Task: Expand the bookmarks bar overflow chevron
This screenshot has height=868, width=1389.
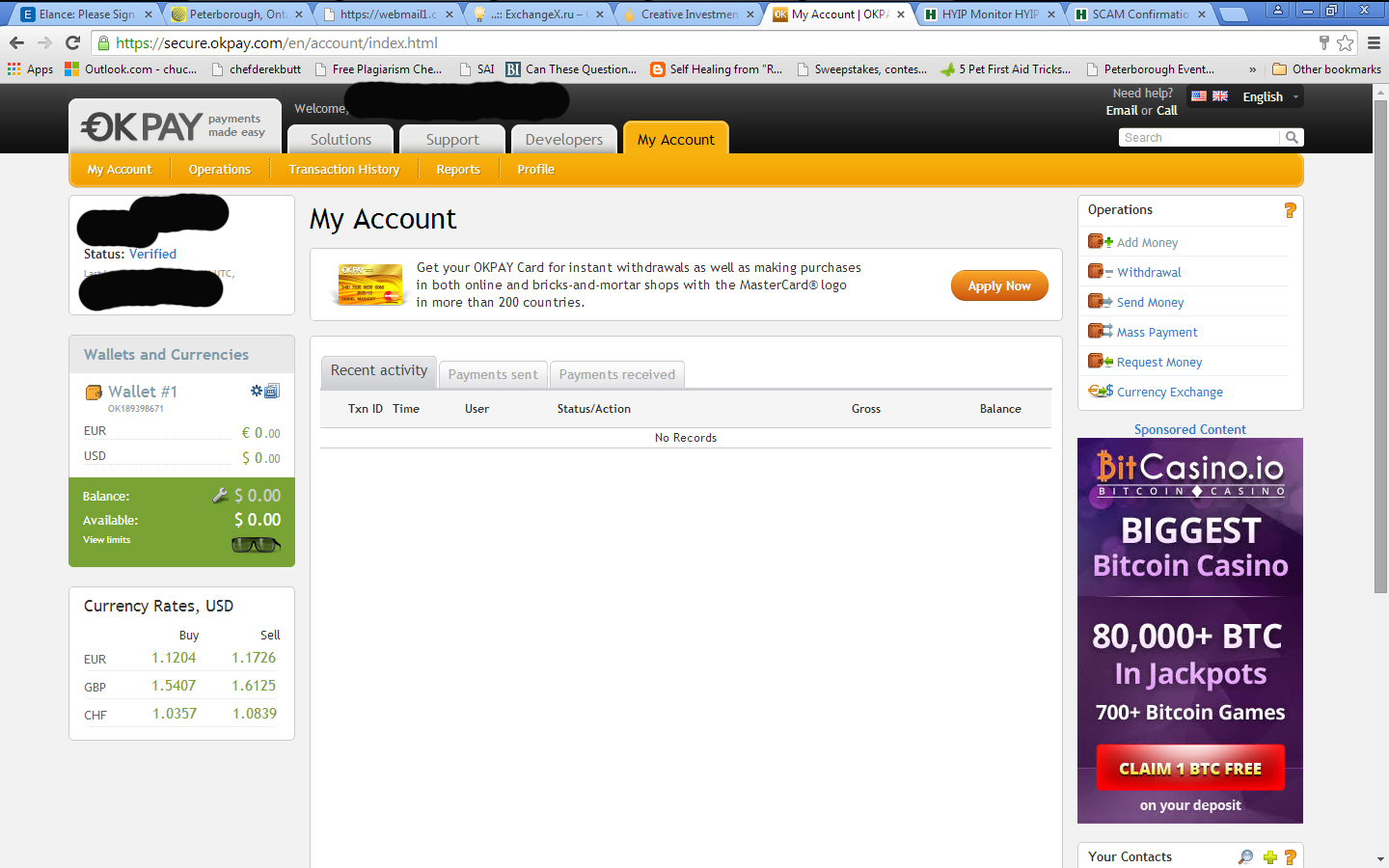Action: pos(1252,69)
